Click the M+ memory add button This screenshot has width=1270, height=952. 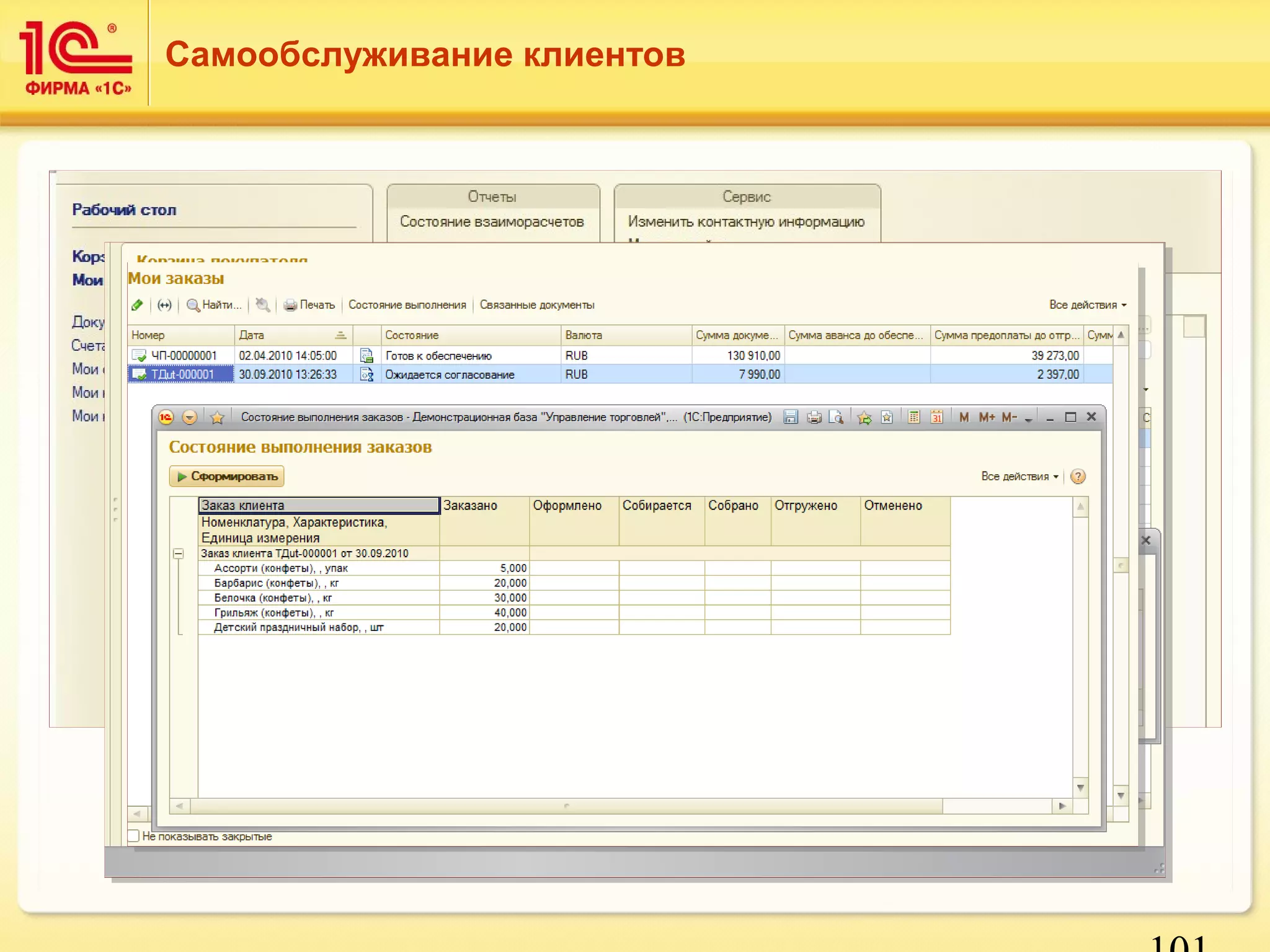click(x=987, y=417)
